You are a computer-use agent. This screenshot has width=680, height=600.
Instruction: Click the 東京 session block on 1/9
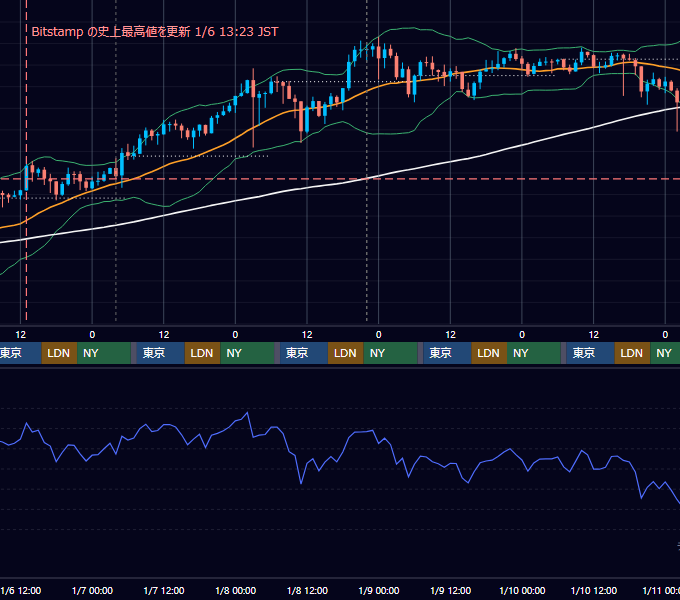tap(447, 353)
